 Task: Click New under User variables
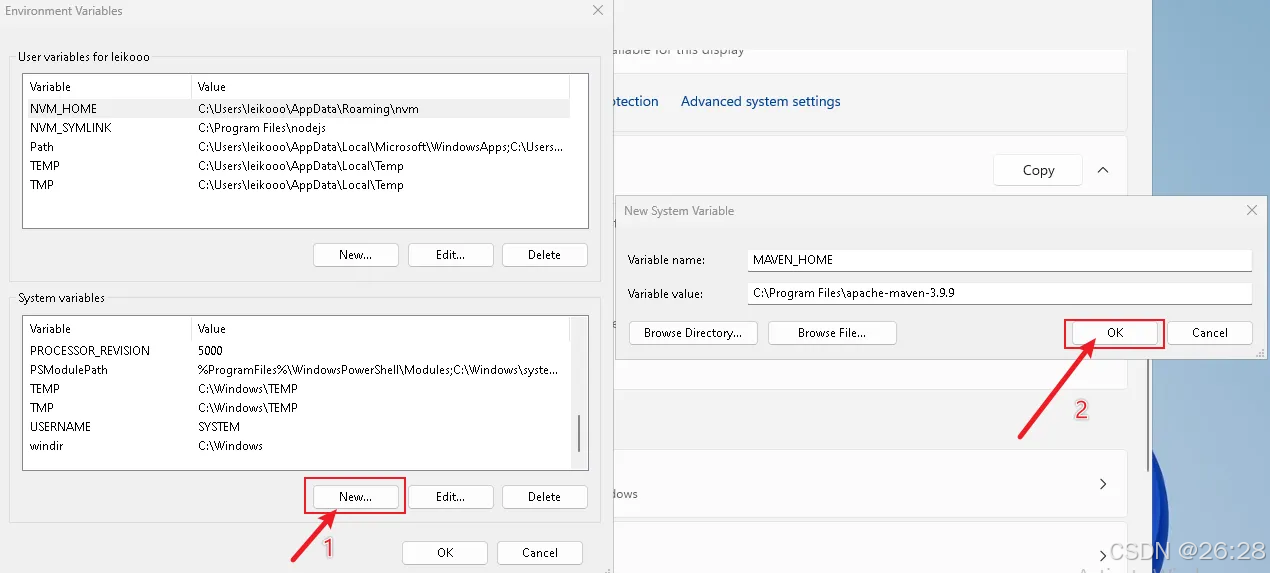(x=355, y=255)
